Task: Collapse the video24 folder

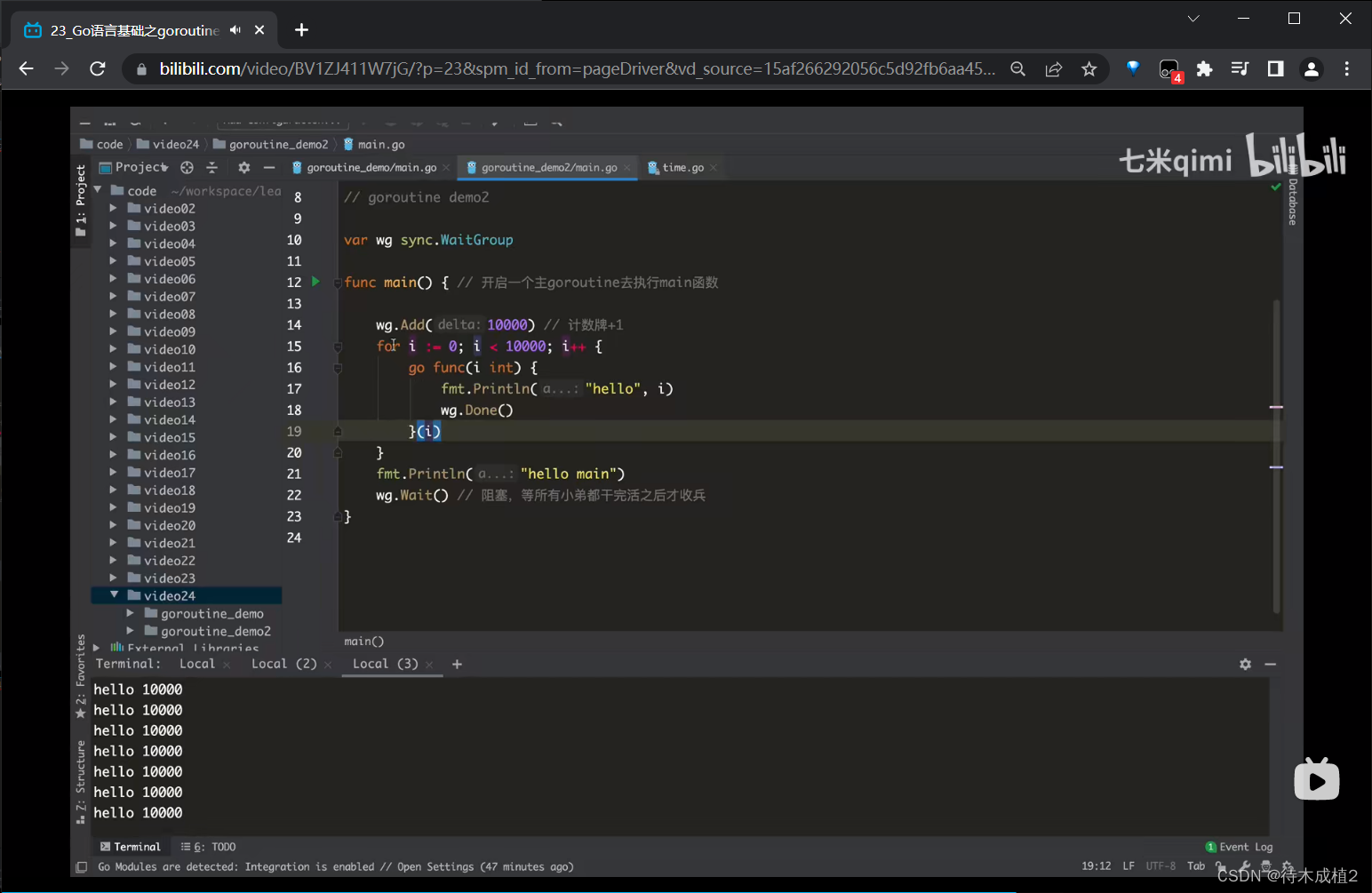Action: [114, 594]
